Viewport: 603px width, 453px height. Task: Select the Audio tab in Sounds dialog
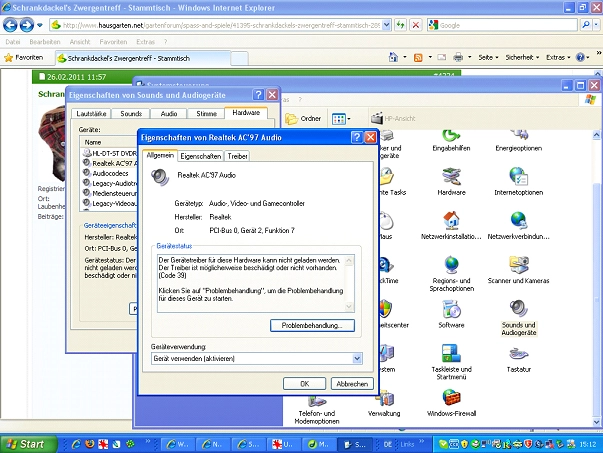(x=169, y=113)
